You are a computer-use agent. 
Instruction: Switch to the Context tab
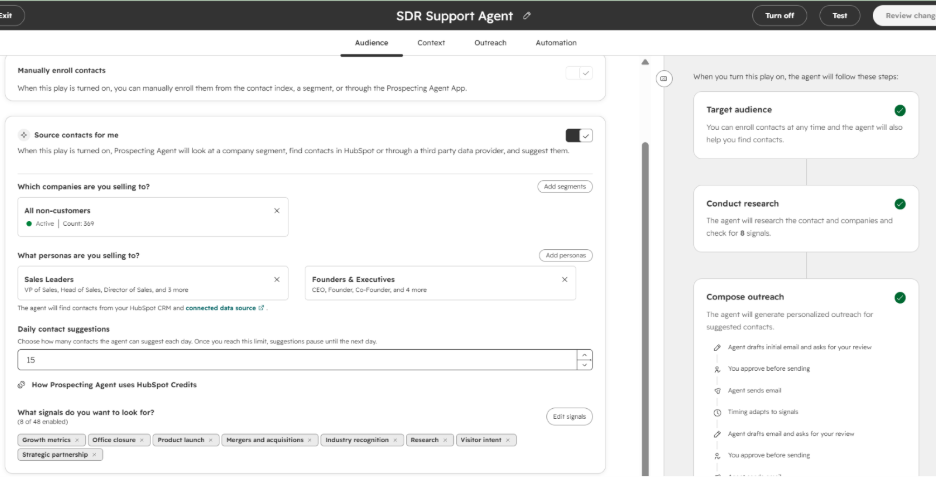[431, 43]
